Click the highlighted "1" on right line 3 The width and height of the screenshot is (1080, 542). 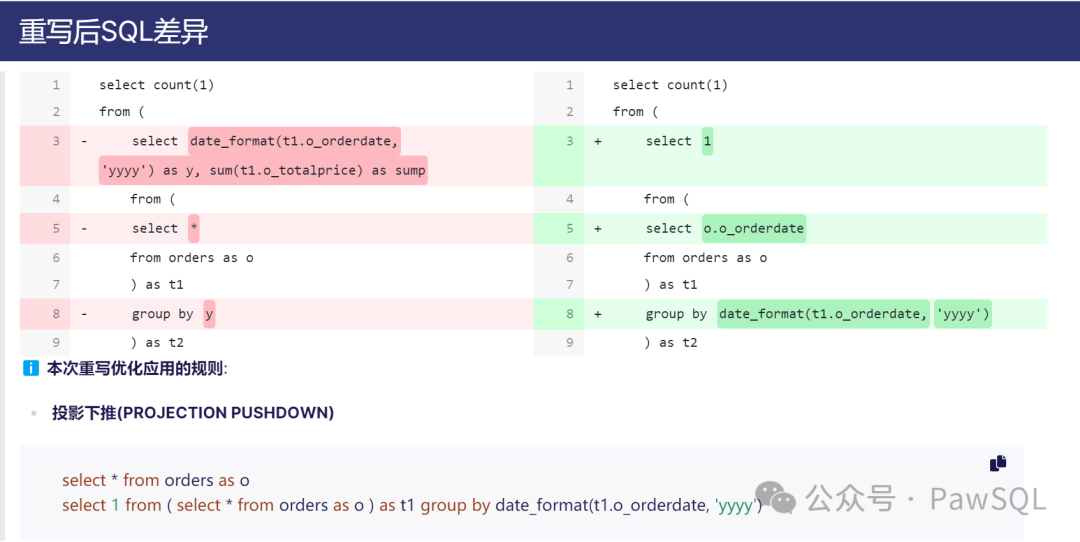tap(707, 142)
